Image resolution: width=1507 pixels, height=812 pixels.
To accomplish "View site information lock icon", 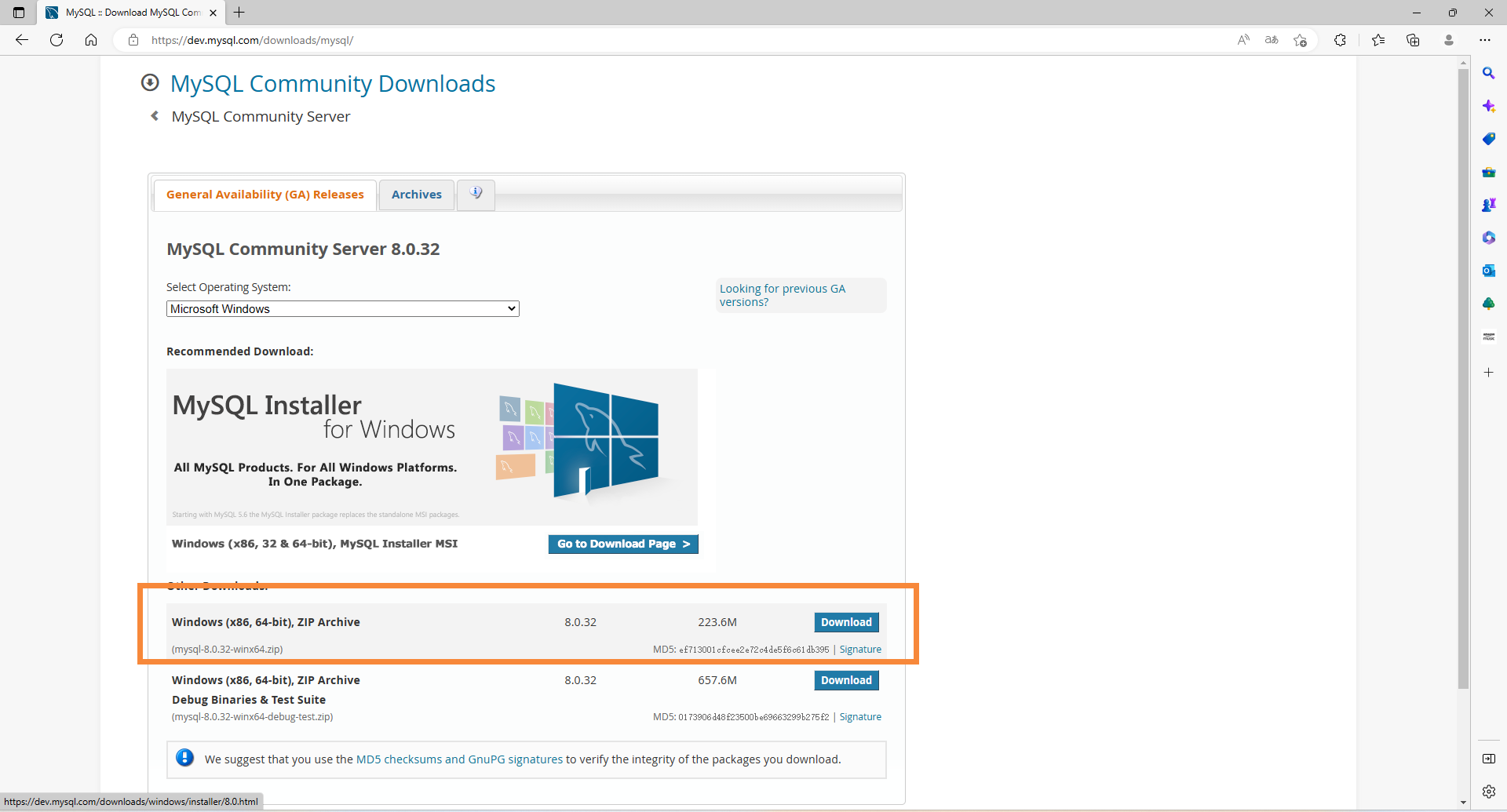I will 133,40.
